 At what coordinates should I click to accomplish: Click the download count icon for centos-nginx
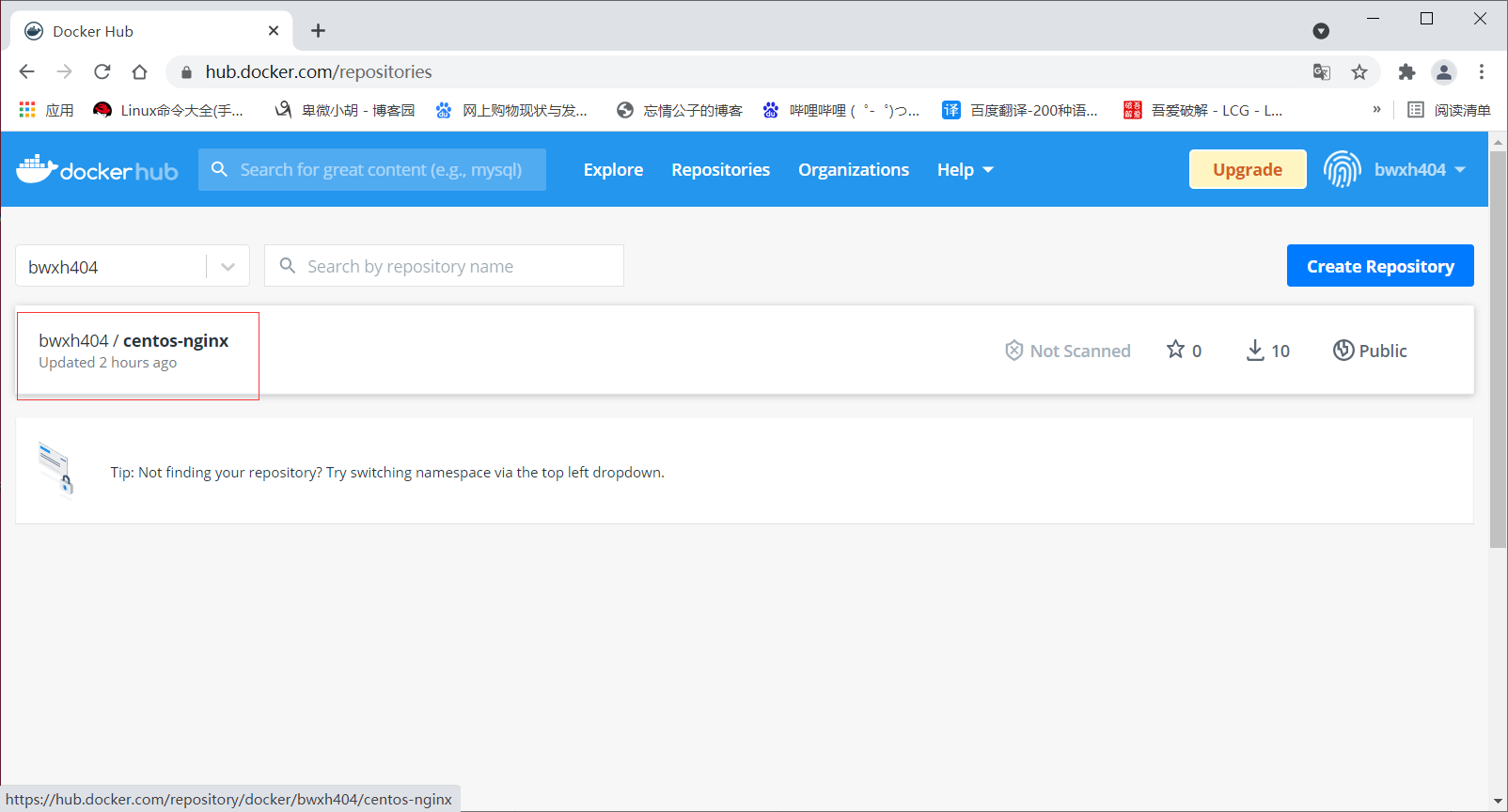1255,351
